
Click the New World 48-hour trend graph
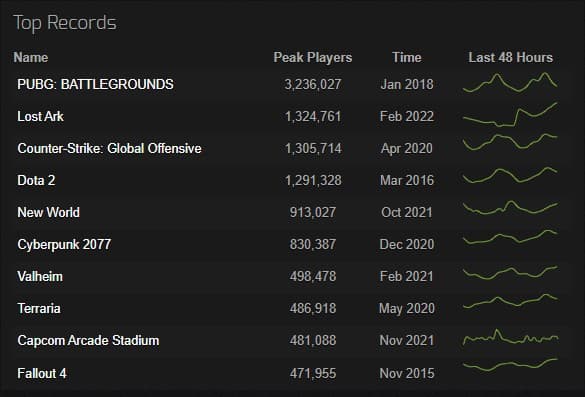tap(510, 208)
